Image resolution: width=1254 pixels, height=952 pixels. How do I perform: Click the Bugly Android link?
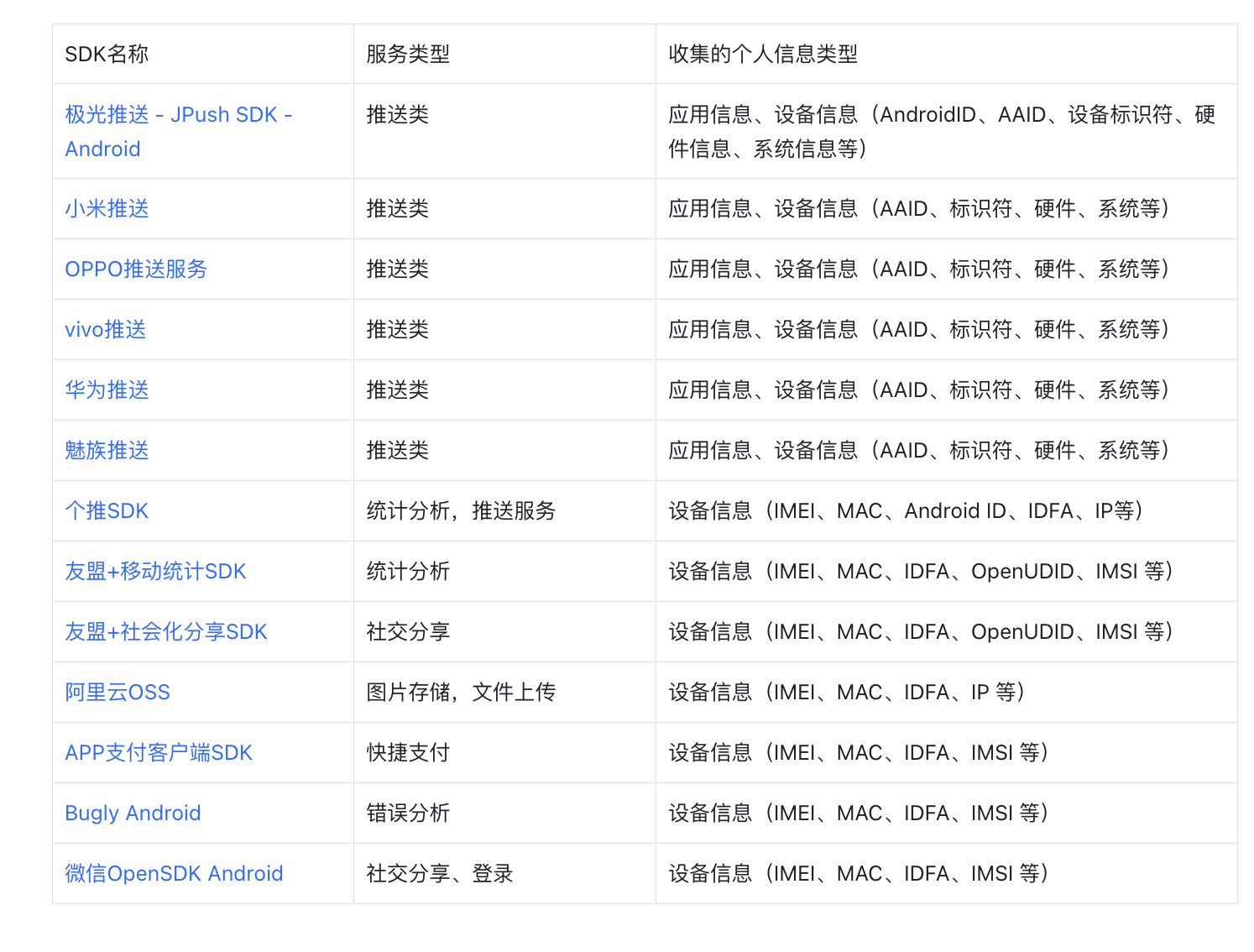(133, 813)
